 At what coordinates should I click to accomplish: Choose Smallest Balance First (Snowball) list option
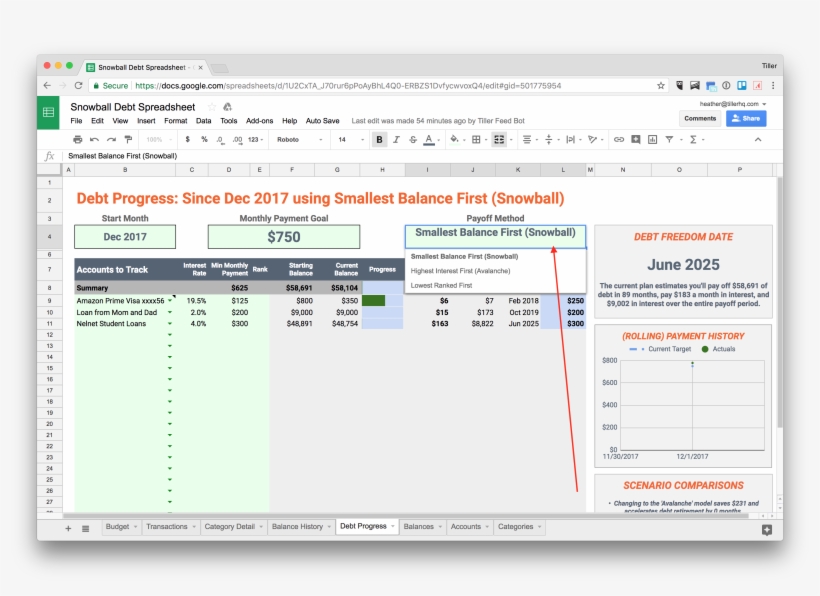[x=495, y=256]
